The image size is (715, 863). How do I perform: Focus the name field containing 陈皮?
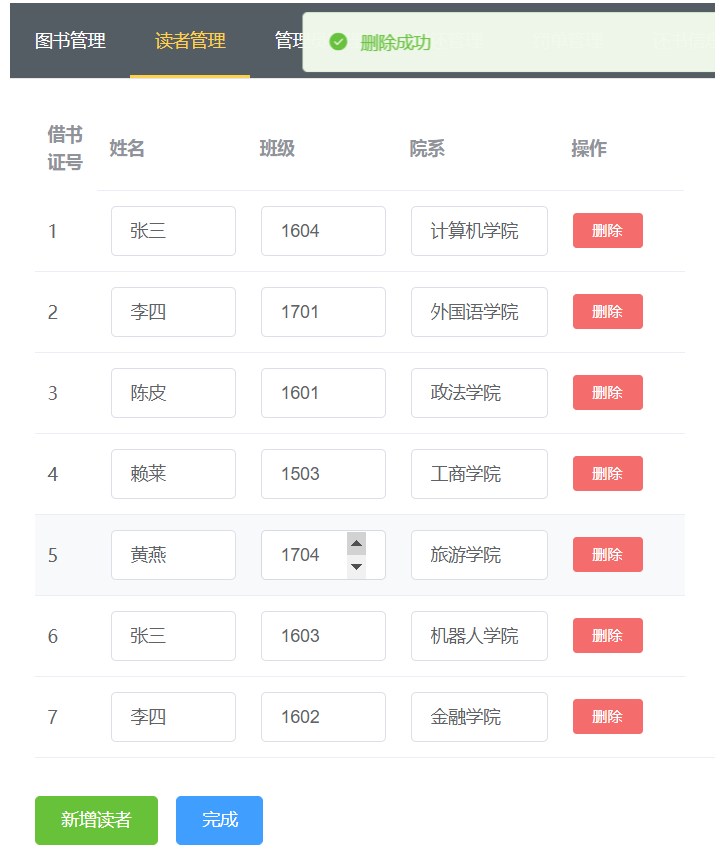tap(173, 393)
